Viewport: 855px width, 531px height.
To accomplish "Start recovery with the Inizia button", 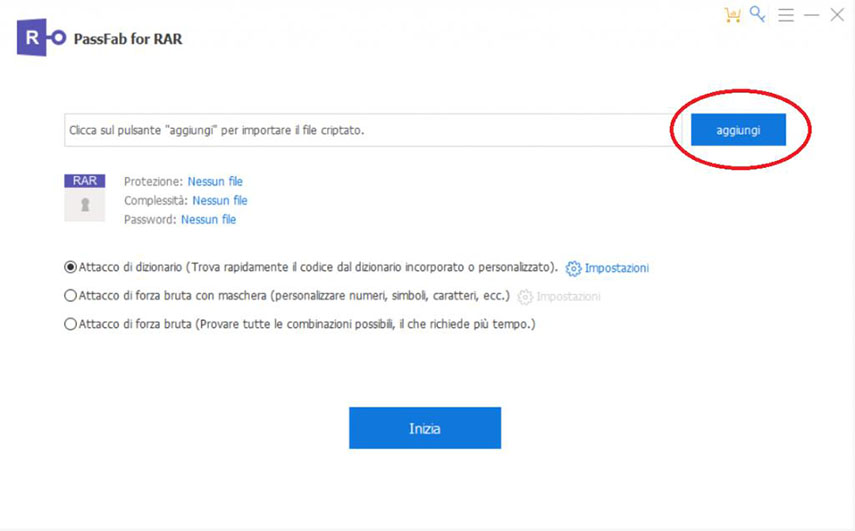I will coord(424,428).
